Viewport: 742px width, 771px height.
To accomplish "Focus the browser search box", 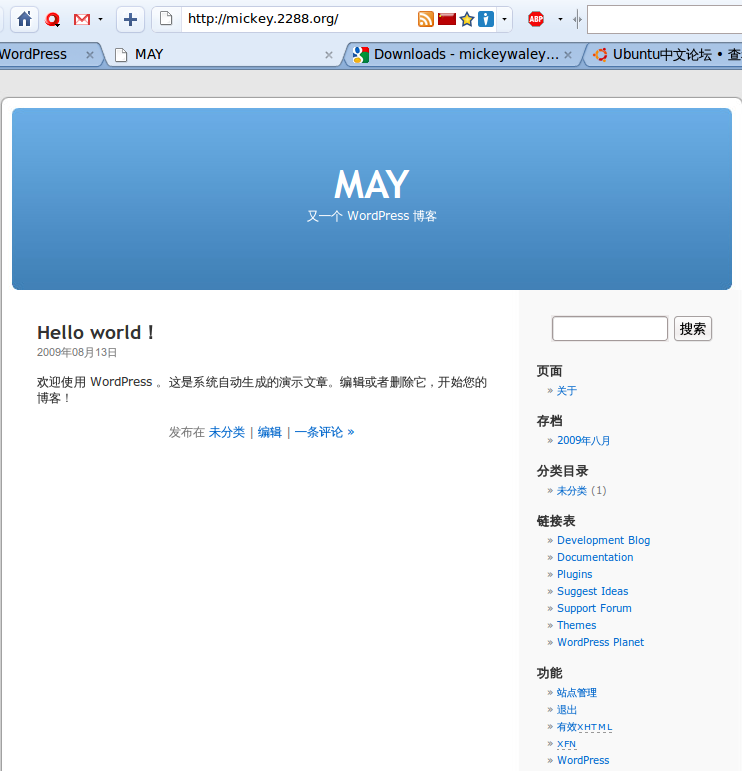I will tap(665, 20).
